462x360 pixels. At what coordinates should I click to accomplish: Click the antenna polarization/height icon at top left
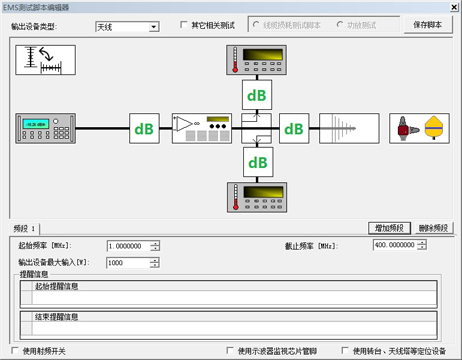click(x=46, y=60)
